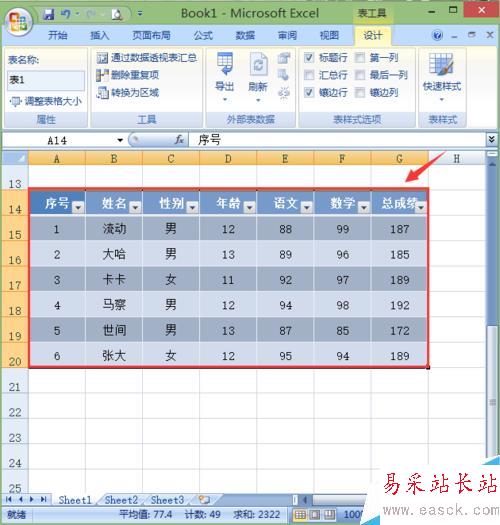Open the 数学 column filter dropdown
This screenshot has height=525, width=500.
(364, 208)
